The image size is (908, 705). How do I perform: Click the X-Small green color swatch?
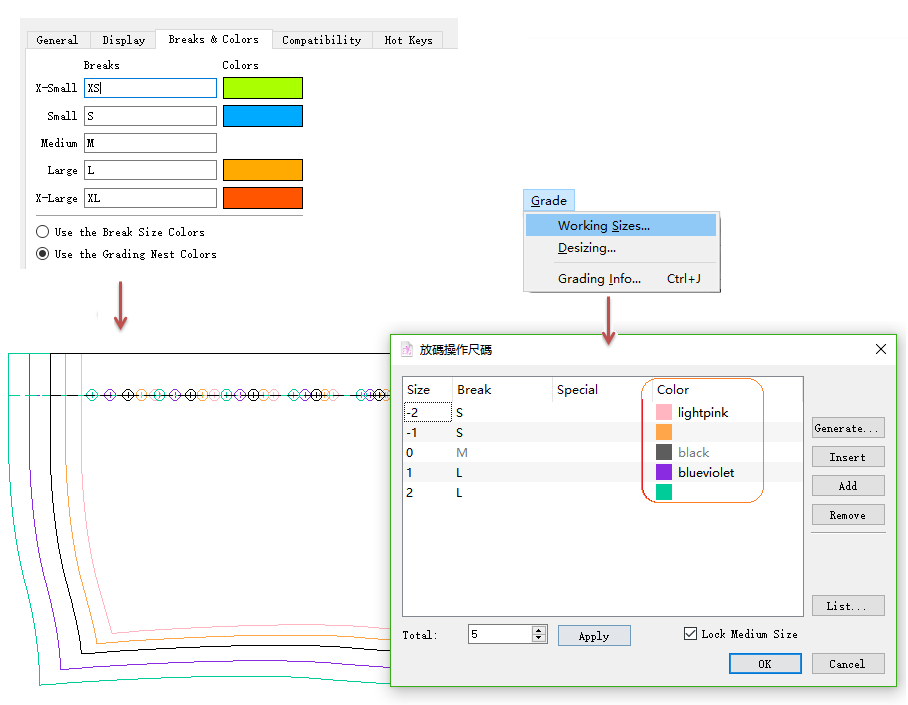click(262, 88)
